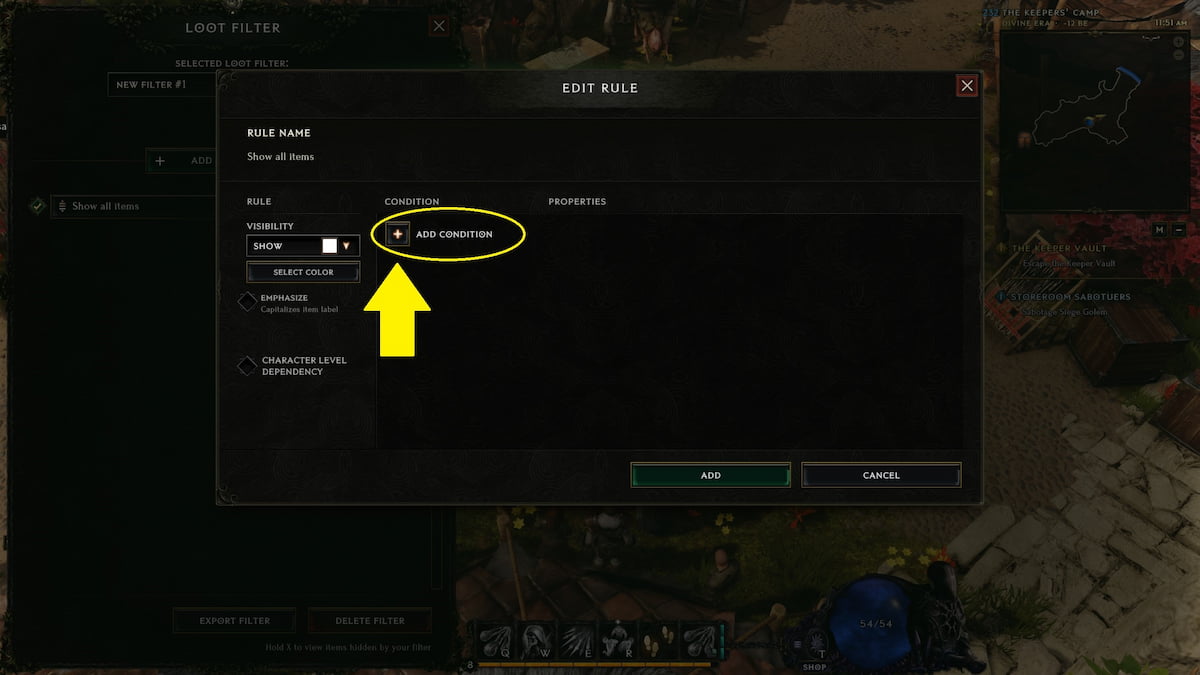Viewport: 1200px width, 675px height.
Task: Click the Rule Name field Show all items
Action: click(x=281, y=156)
